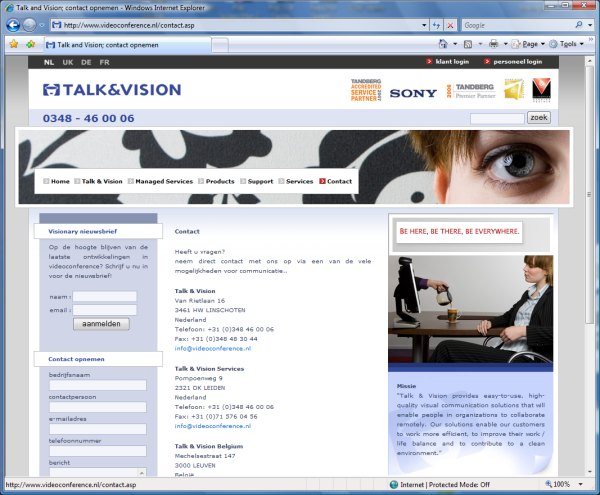The height and width of the screenshot is (495, 600).
Task: Open Favorites Center star icon
Action: [14, 44]
